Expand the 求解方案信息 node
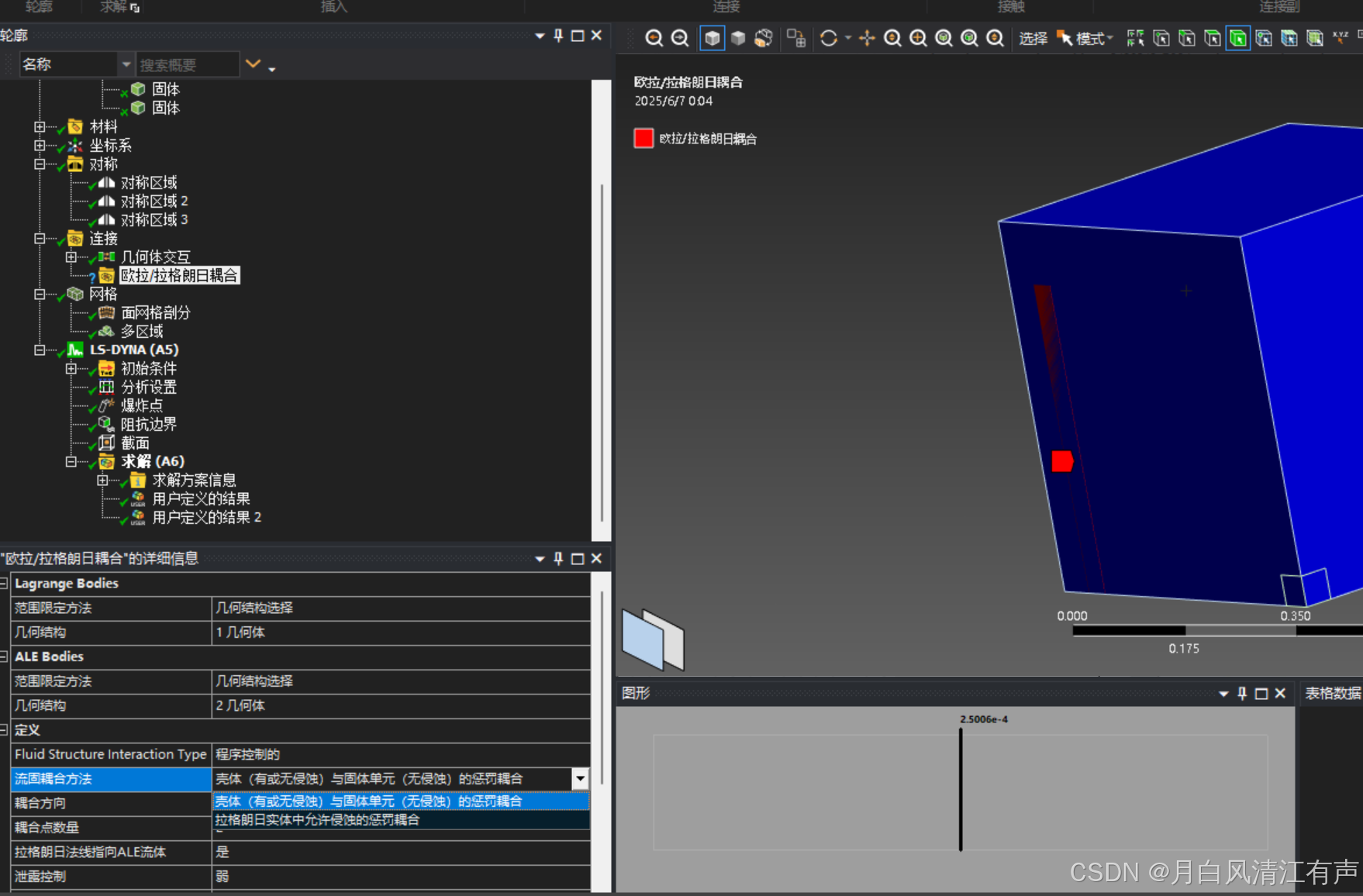The image size is (1363, 896). point(102,480)
